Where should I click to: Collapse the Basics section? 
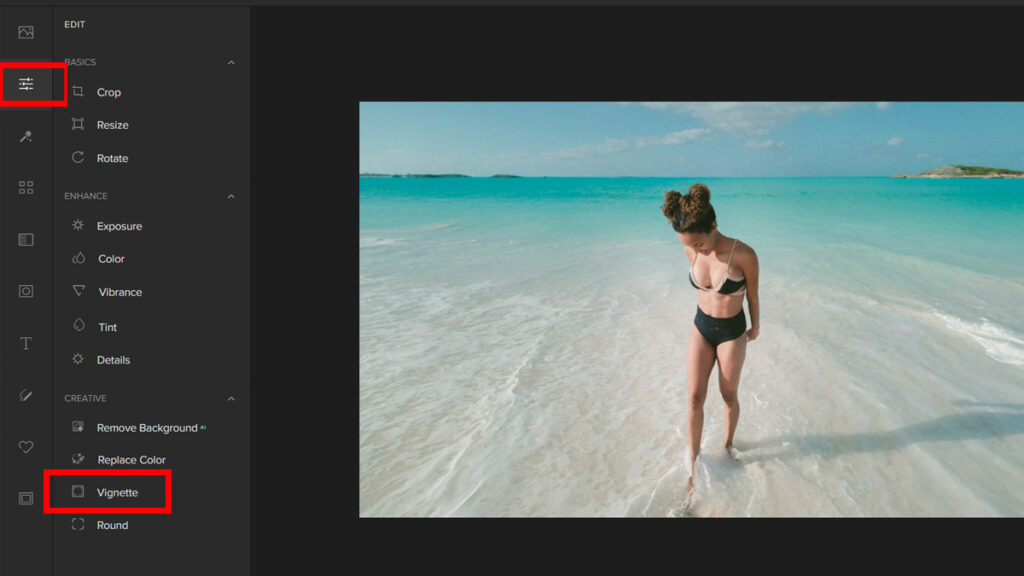tap(231, 62)
